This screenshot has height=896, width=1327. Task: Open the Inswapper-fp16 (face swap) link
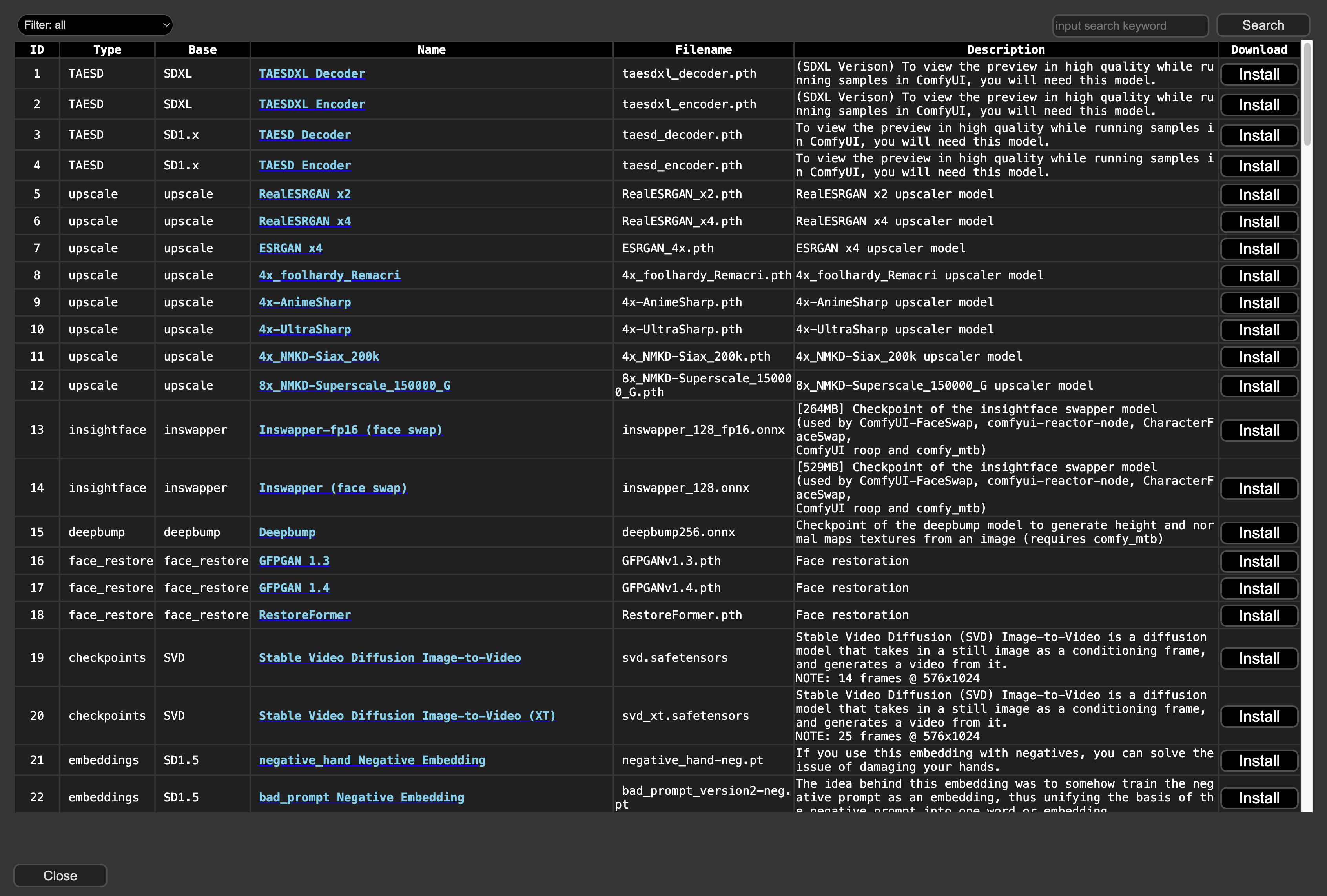pos(351,430)
